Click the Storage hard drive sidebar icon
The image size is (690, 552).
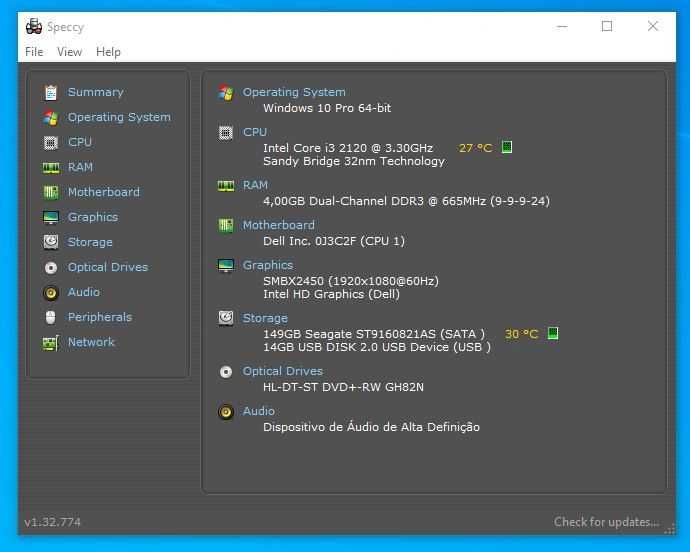pyautogui.click(x=51, y=242)
